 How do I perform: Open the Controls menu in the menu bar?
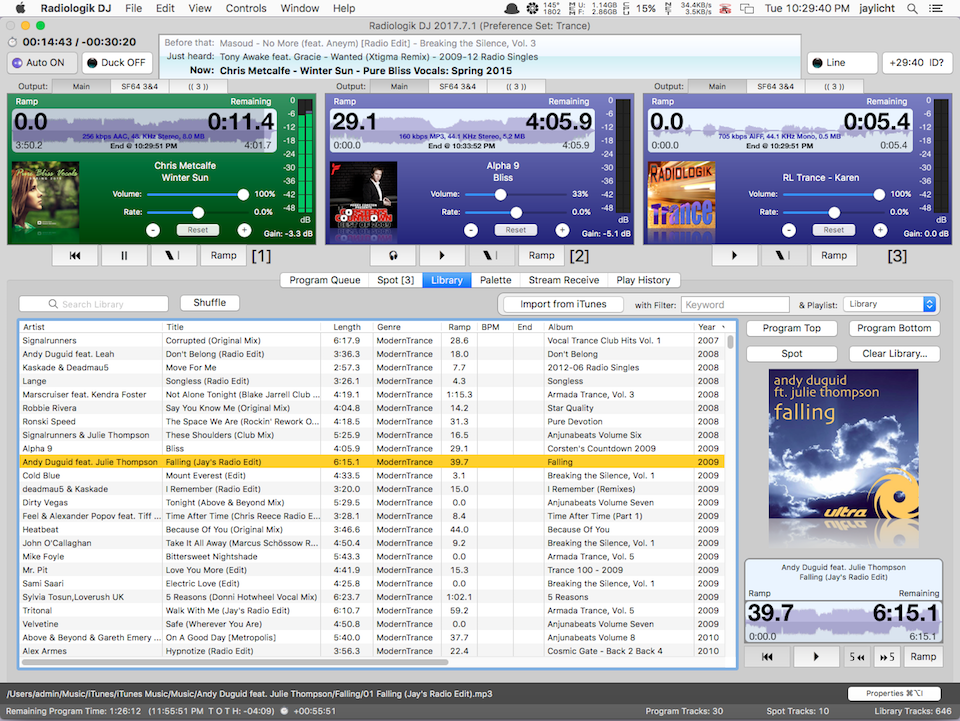[x=246, y=8]
